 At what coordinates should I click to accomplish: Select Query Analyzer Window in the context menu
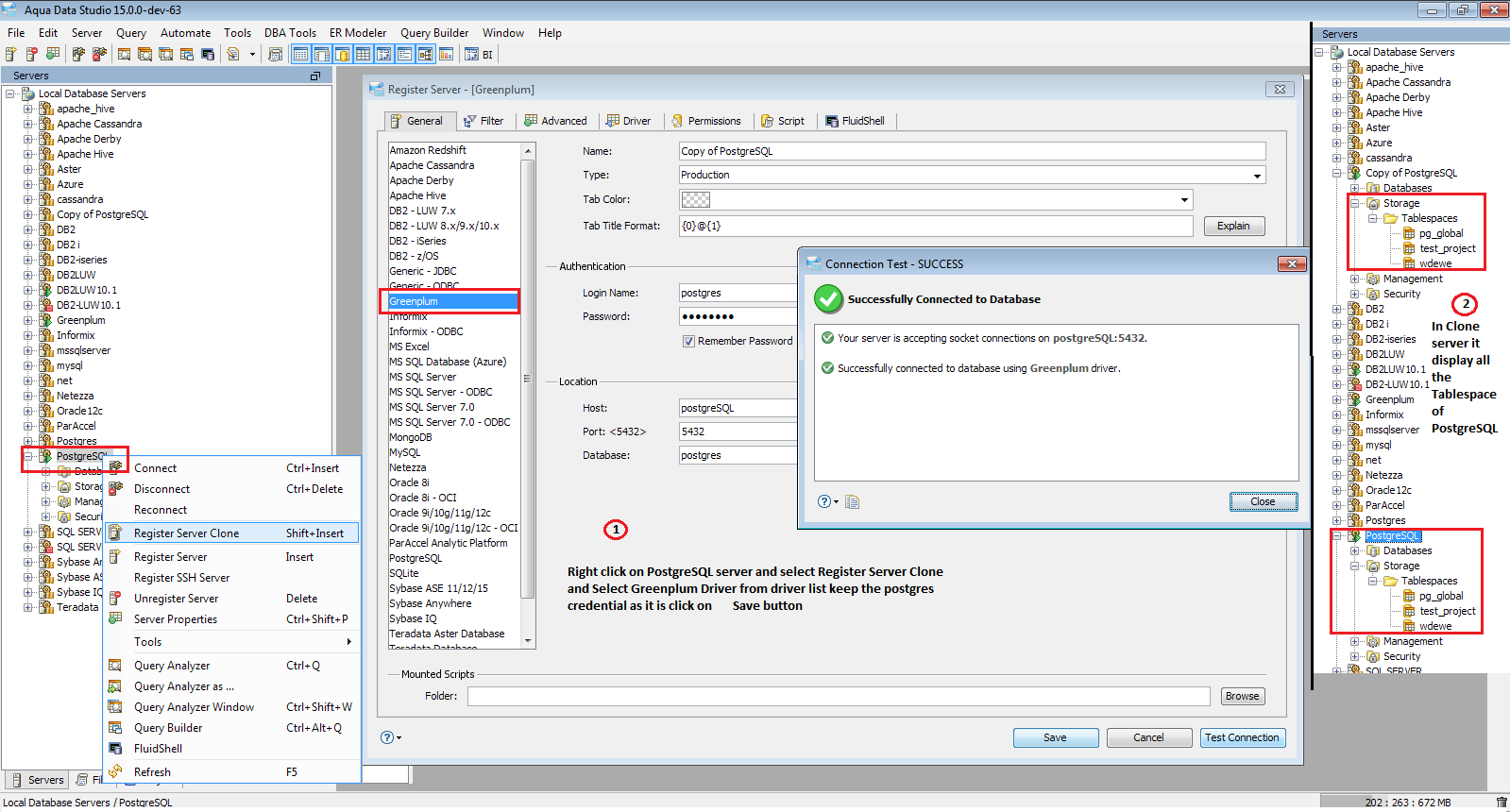coord(231,707)
